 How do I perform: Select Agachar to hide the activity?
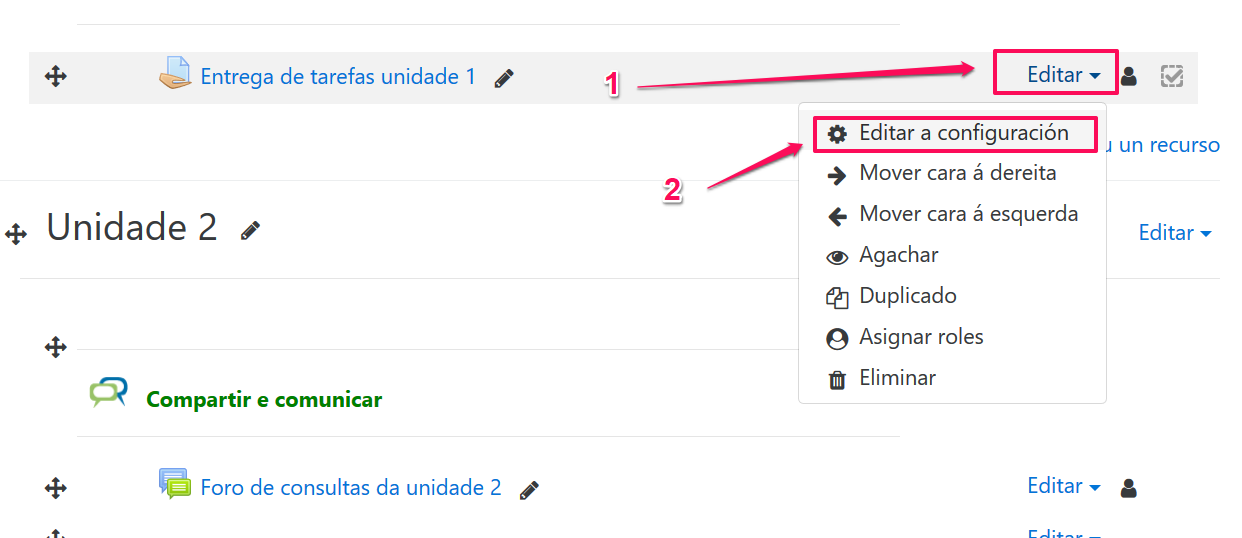pyautogui.click(x=898, y=255)
